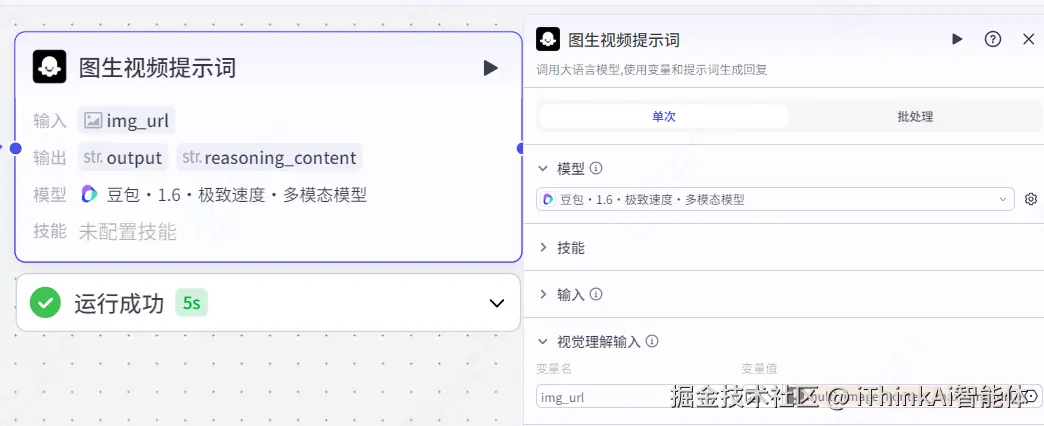
Task: Click the right output port of node
Action: 521,148
